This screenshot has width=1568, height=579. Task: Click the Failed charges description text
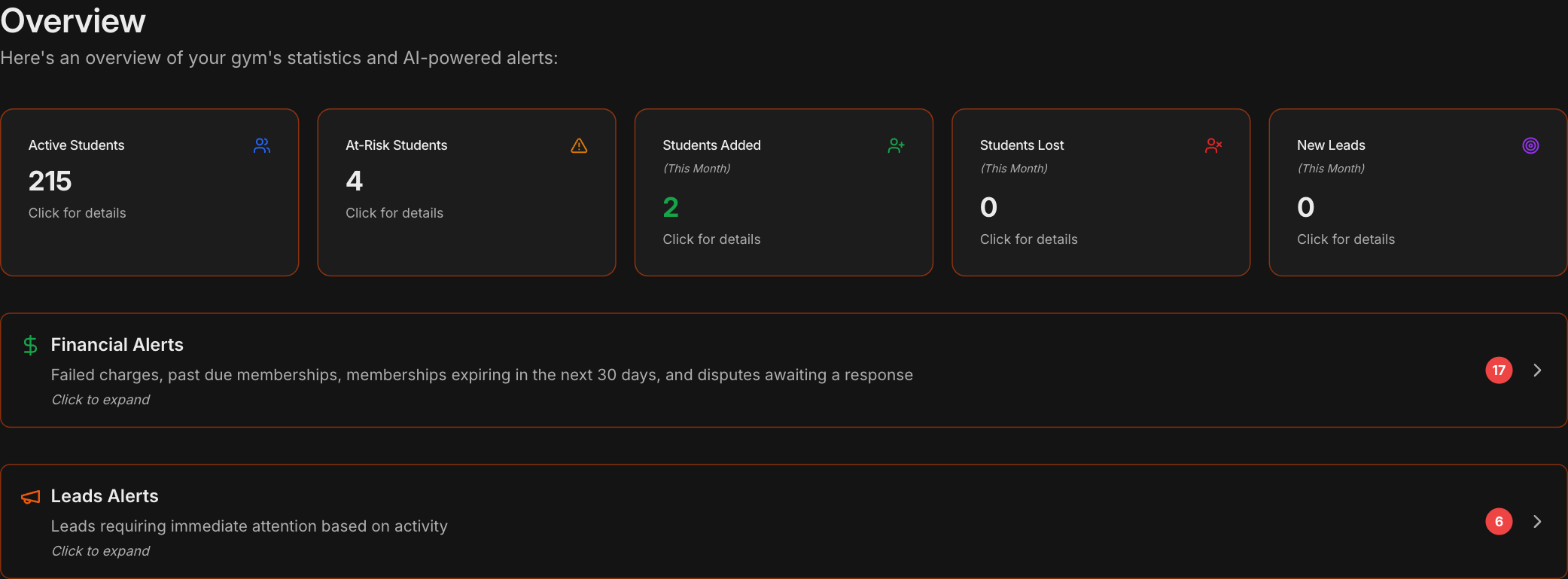pos(482,375)
